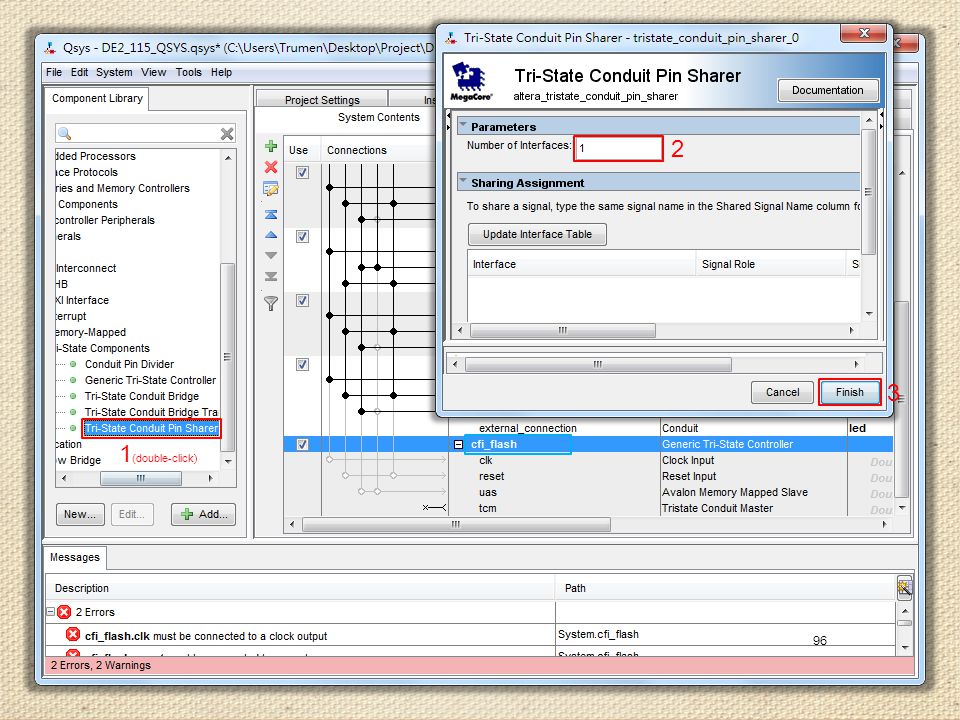960x720 pixels.
Task: Click the Cancel button in the dialog
Action: point(782,392)
